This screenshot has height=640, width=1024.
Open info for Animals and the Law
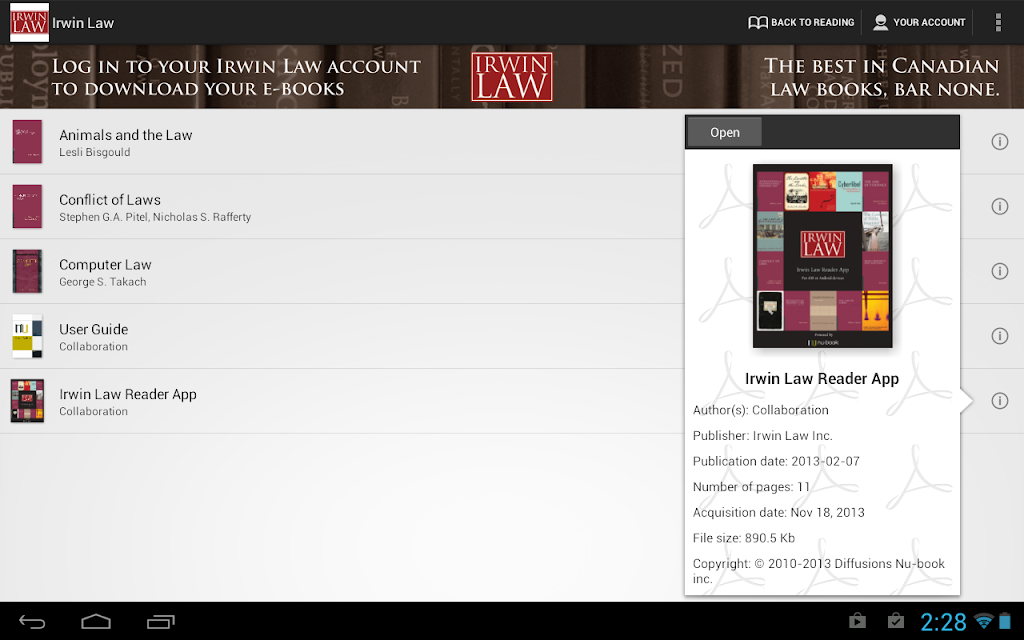click(999, 141)
